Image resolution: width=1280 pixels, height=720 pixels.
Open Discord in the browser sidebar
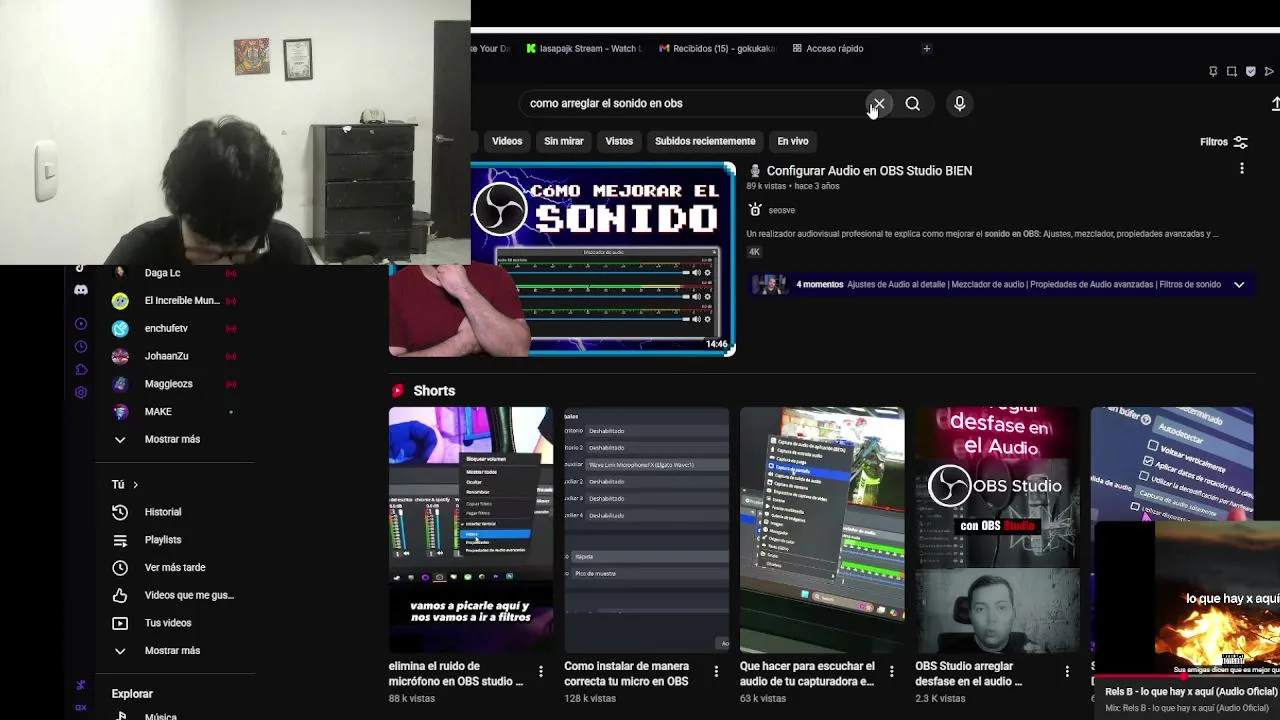(x=81, y=290)
